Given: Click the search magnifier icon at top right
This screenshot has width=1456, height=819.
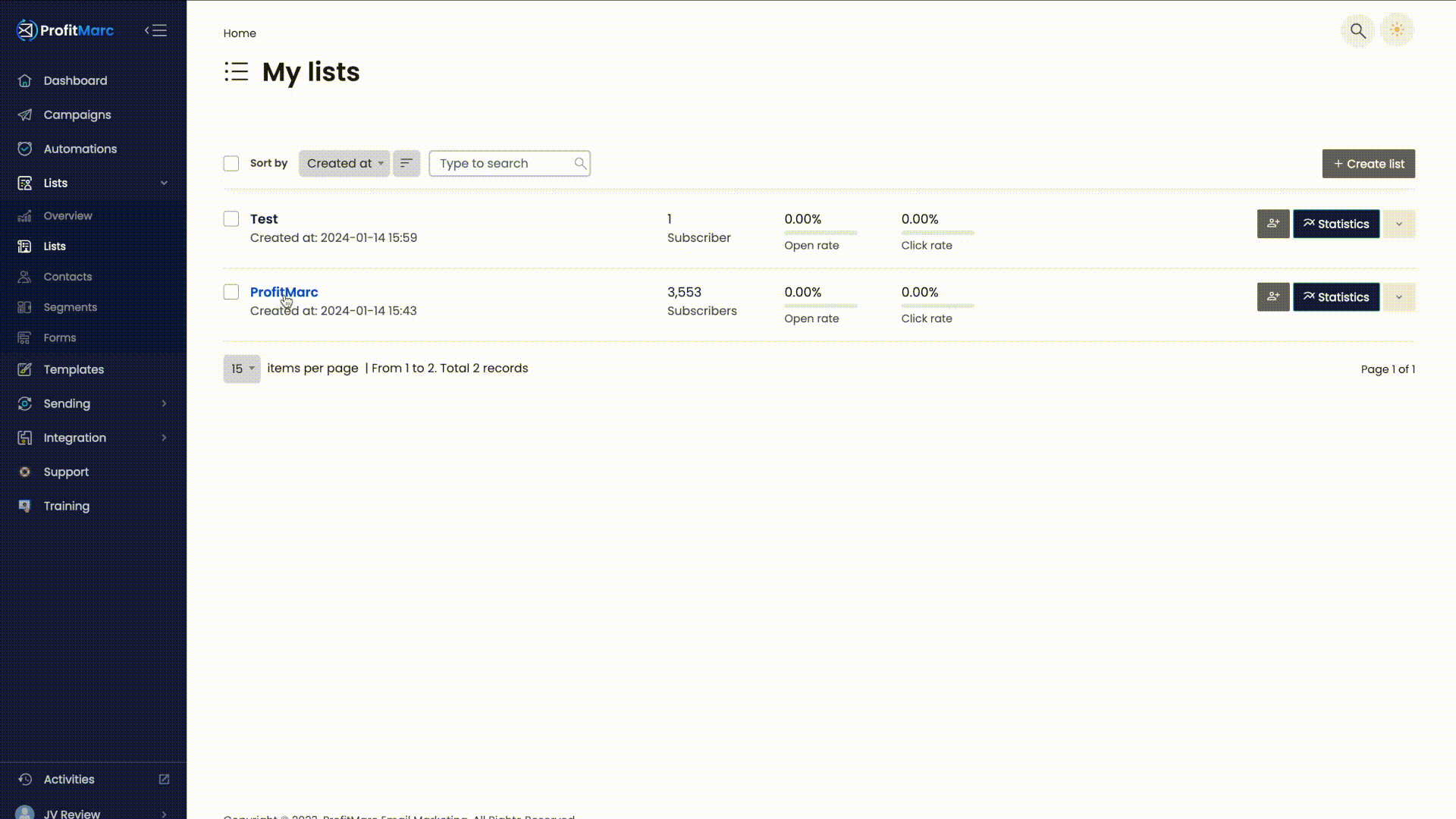Looking at the screenshot, I should (1357, 30).
